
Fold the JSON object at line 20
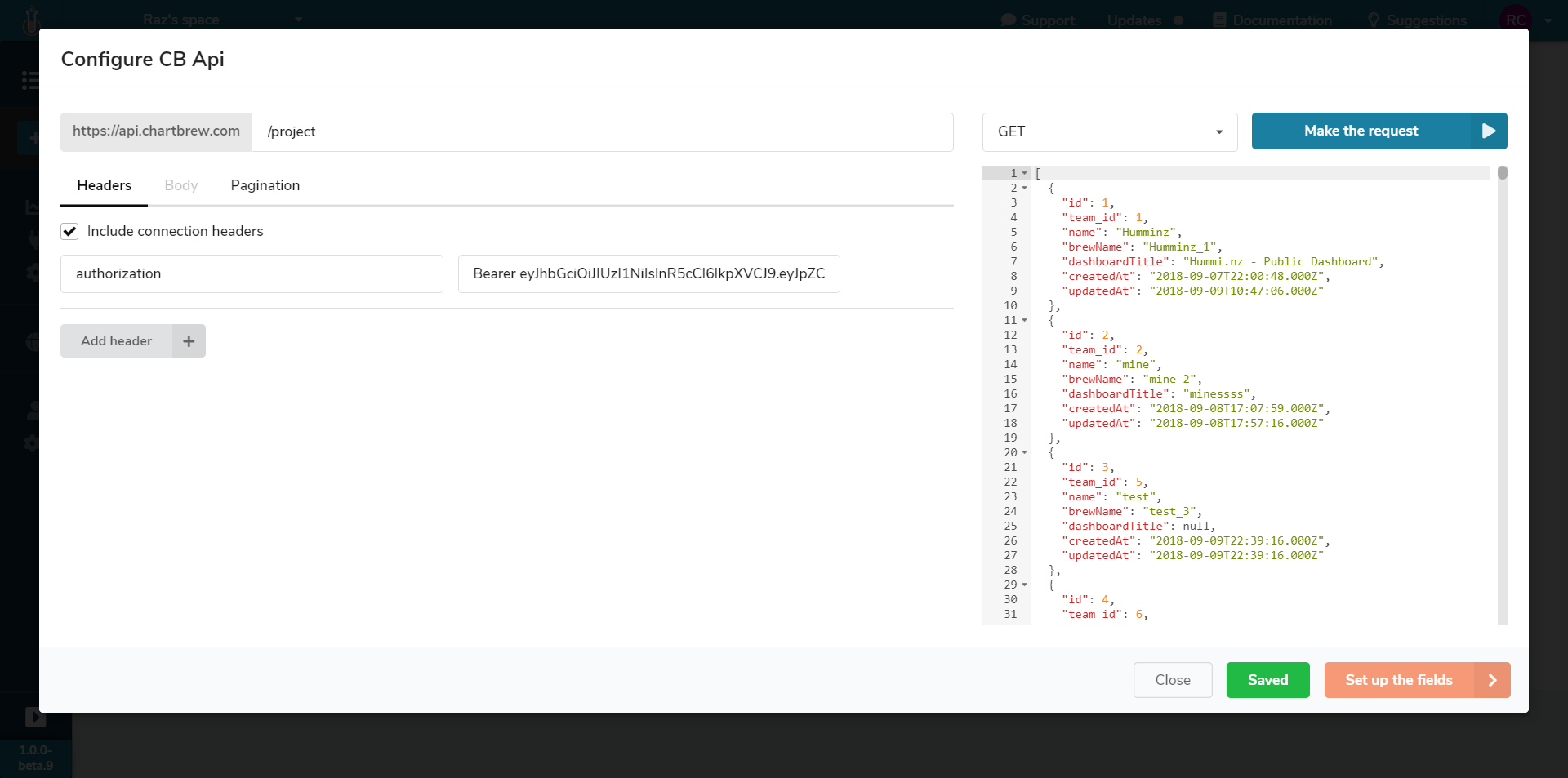pos(1025,452)
